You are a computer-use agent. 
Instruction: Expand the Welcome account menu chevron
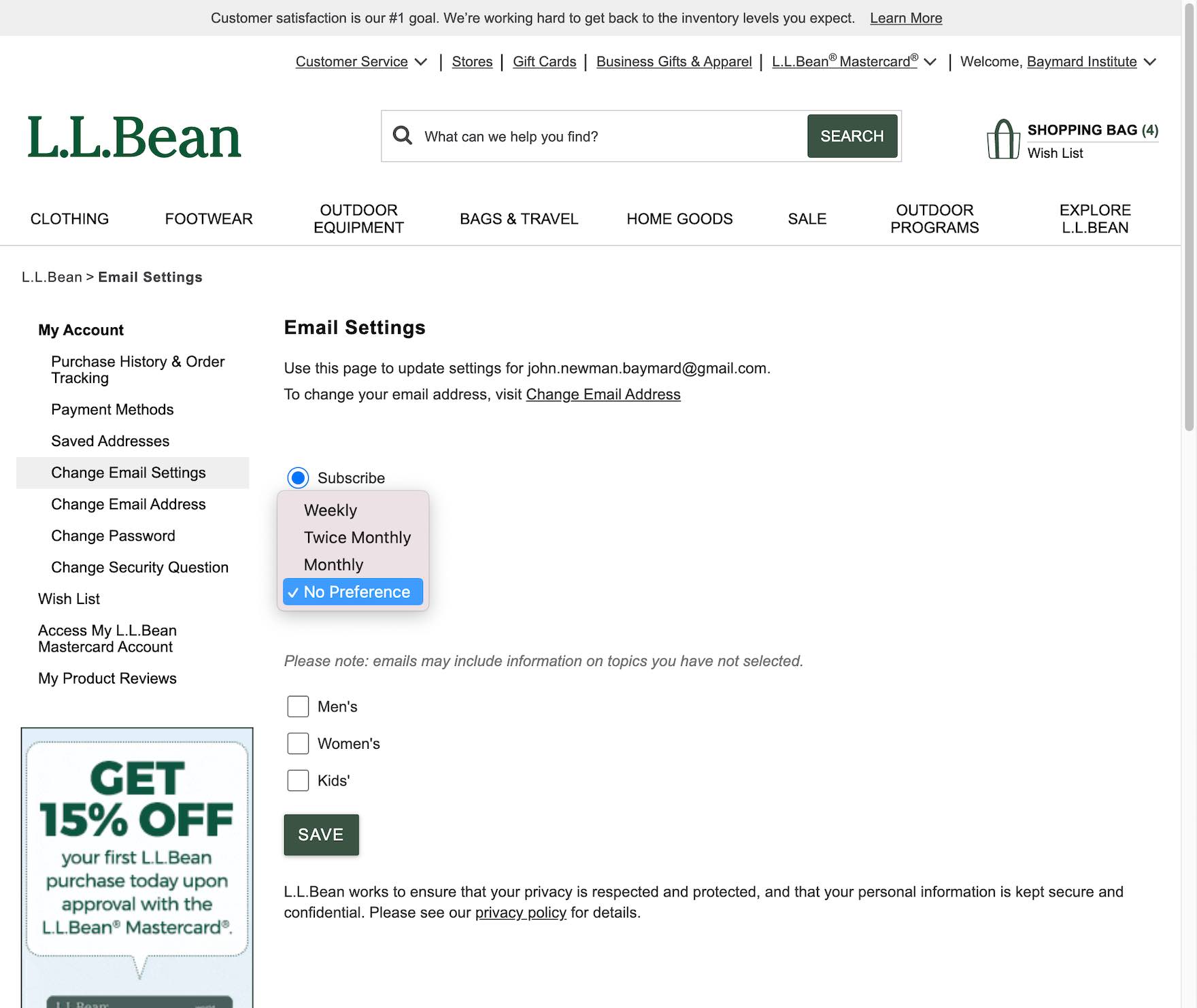tap(1150, 62)
